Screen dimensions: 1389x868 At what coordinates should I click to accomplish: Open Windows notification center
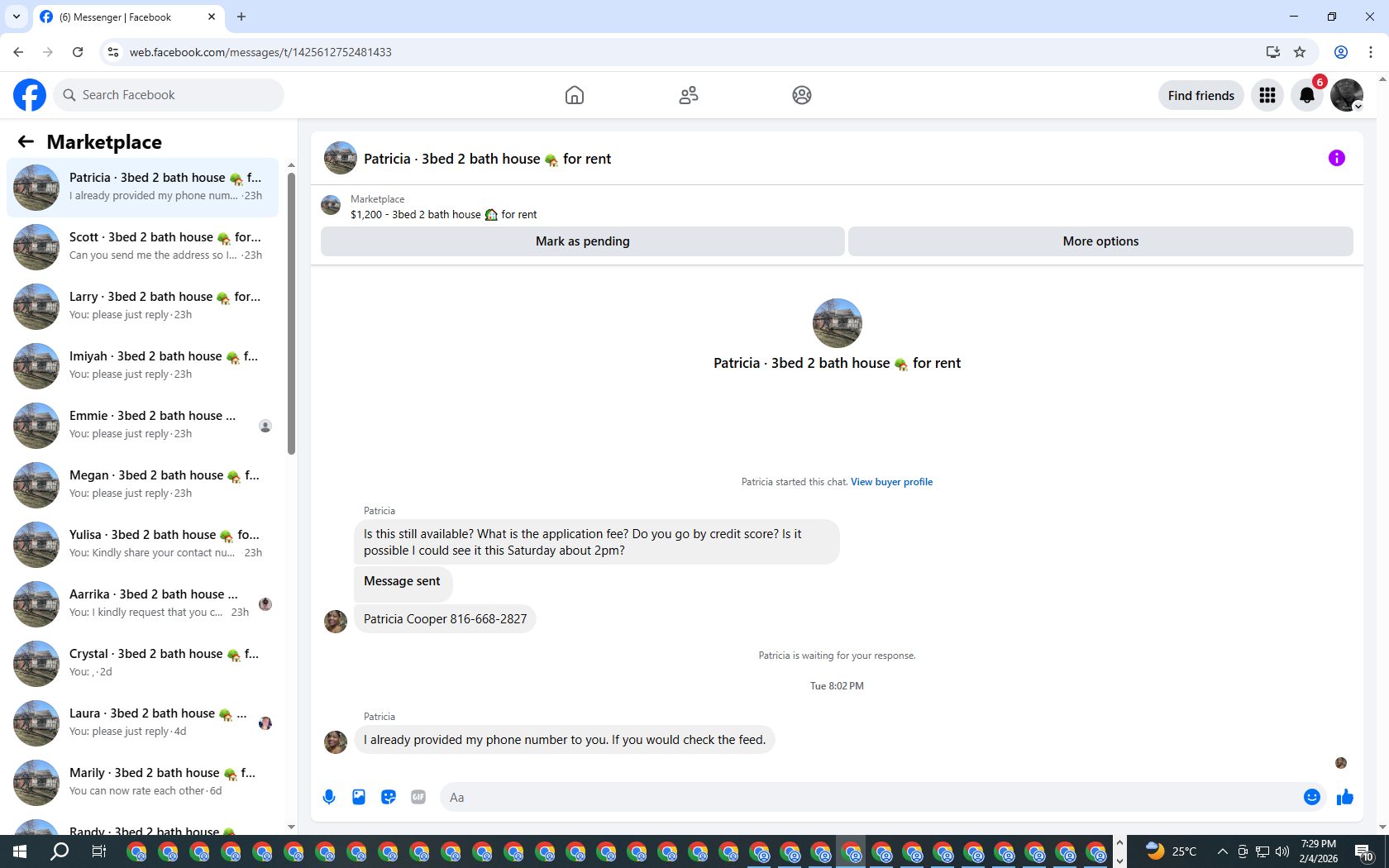coord(1364,851)
